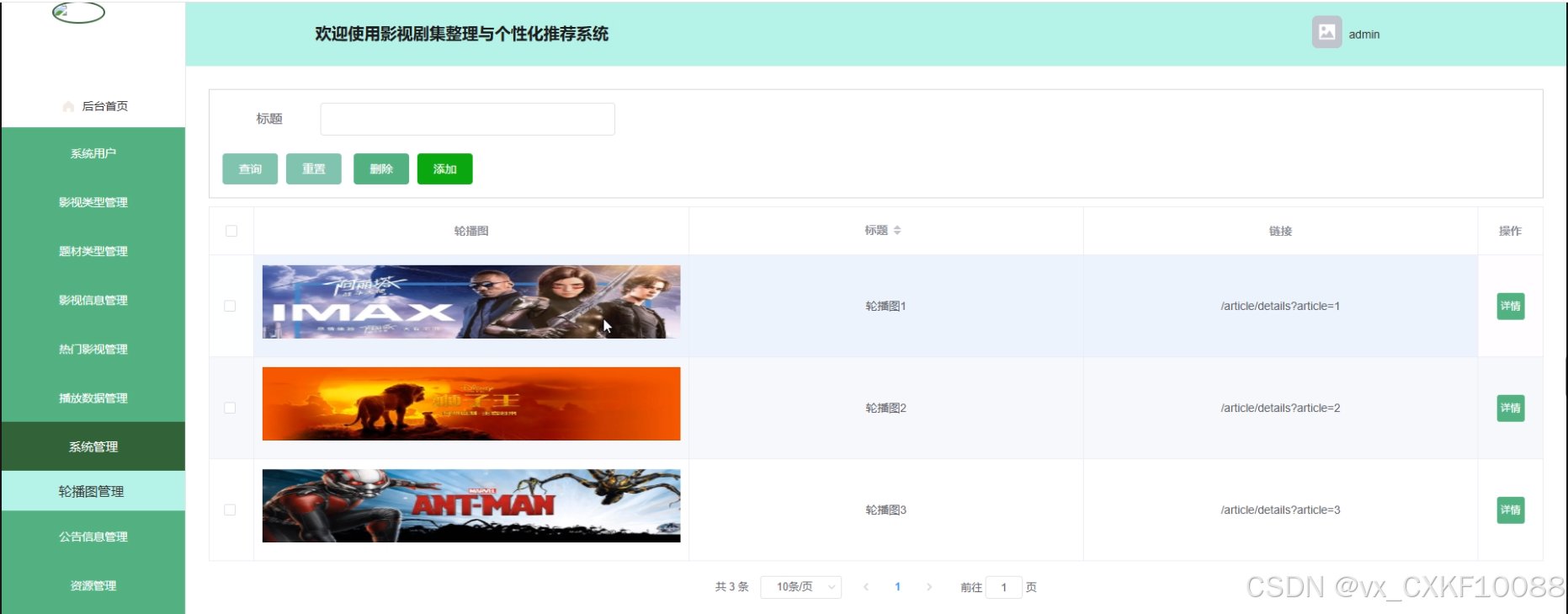Click link text /article/details?article=2
The height and width of the screenshot is (614, 1568).
1281,408
